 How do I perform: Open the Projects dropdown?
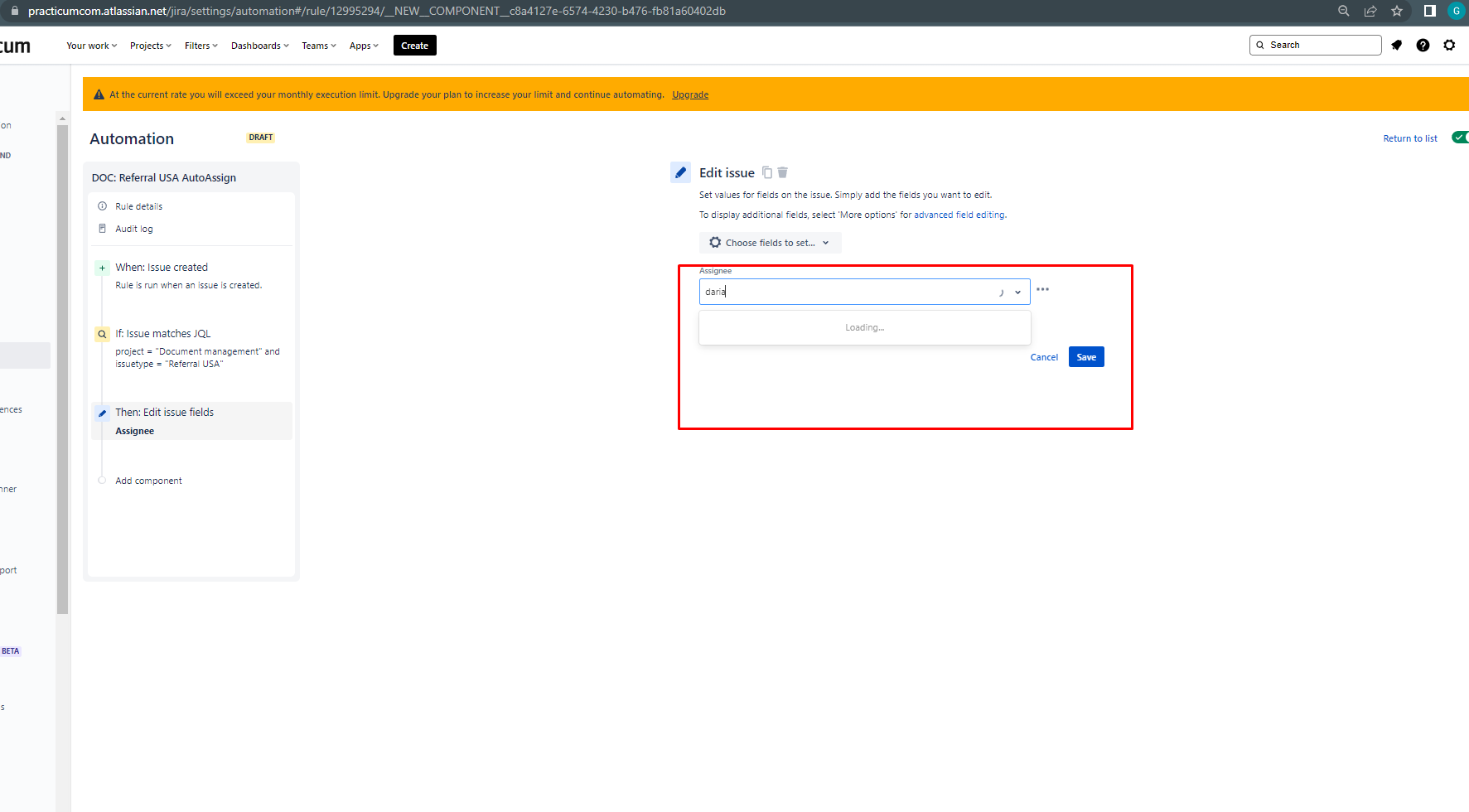pos(150,45)
